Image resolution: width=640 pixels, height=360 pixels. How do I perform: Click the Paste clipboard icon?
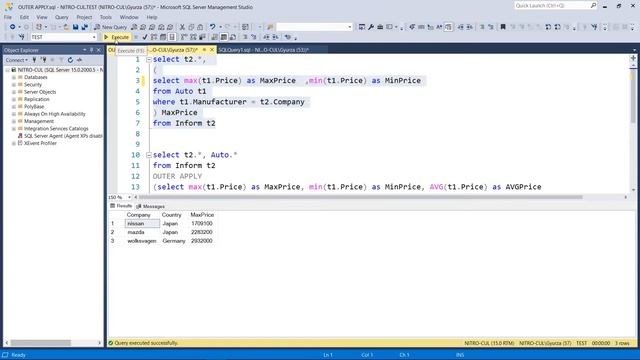200,27
